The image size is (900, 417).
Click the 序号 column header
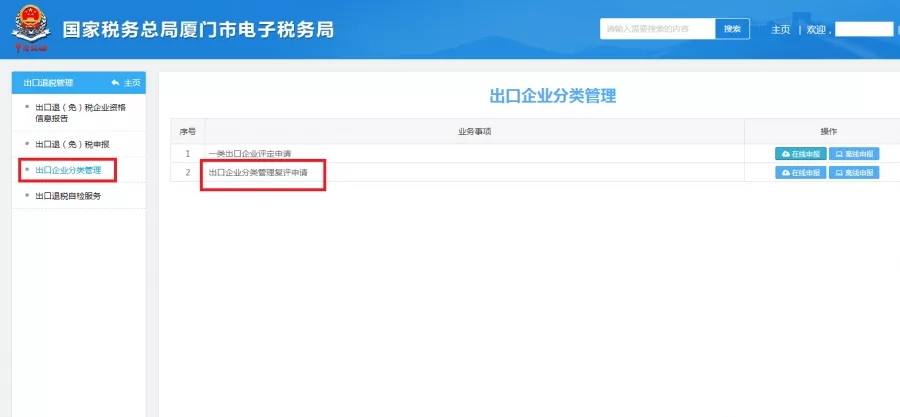click(x=188, y=131)
